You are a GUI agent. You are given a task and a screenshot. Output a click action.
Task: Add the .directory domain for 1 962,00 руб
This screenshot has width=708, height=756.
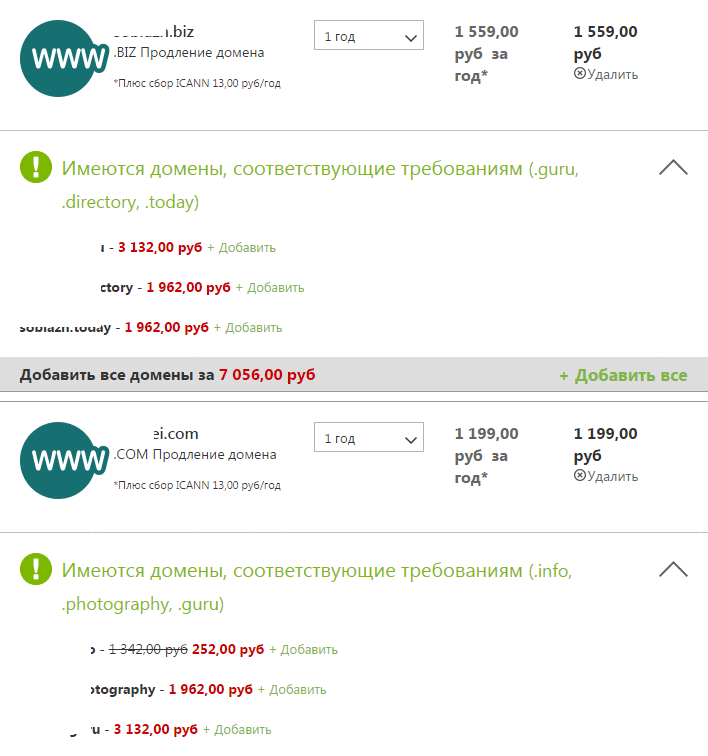[269, 288]
